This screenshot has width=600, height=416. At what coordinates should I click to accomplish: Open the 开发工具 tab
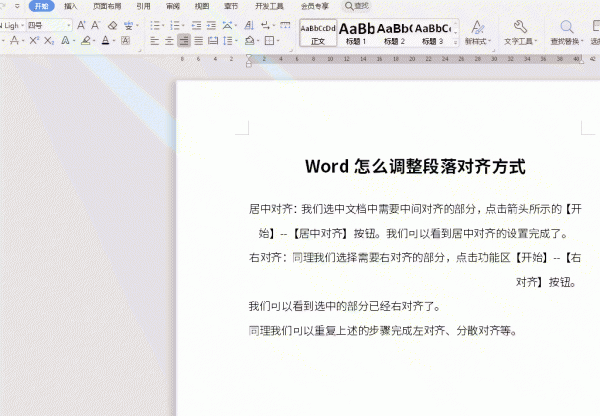tap(269, 6)
